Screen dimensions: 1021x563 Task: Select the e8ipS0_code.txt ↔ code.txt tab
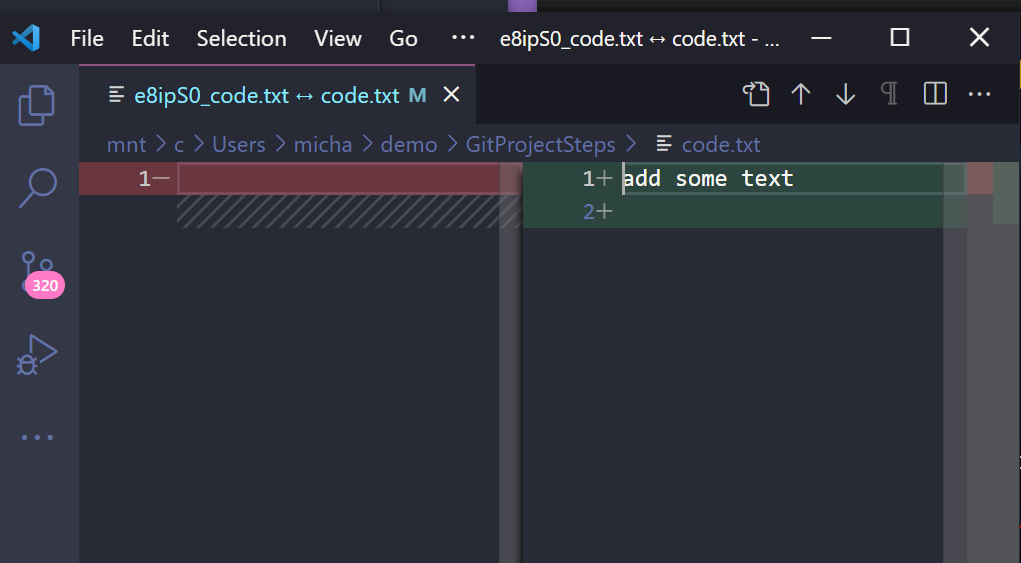click(266, 96)
